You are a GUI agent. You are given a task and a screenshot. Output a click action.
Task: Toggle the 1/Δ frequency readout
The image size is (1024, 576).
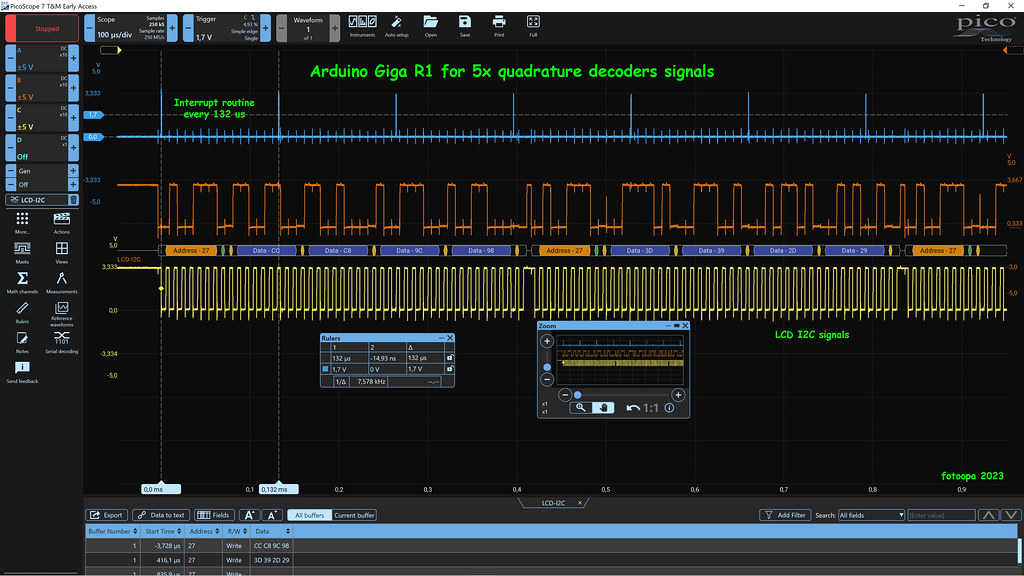pyautogui.click(x=341, y=381)
